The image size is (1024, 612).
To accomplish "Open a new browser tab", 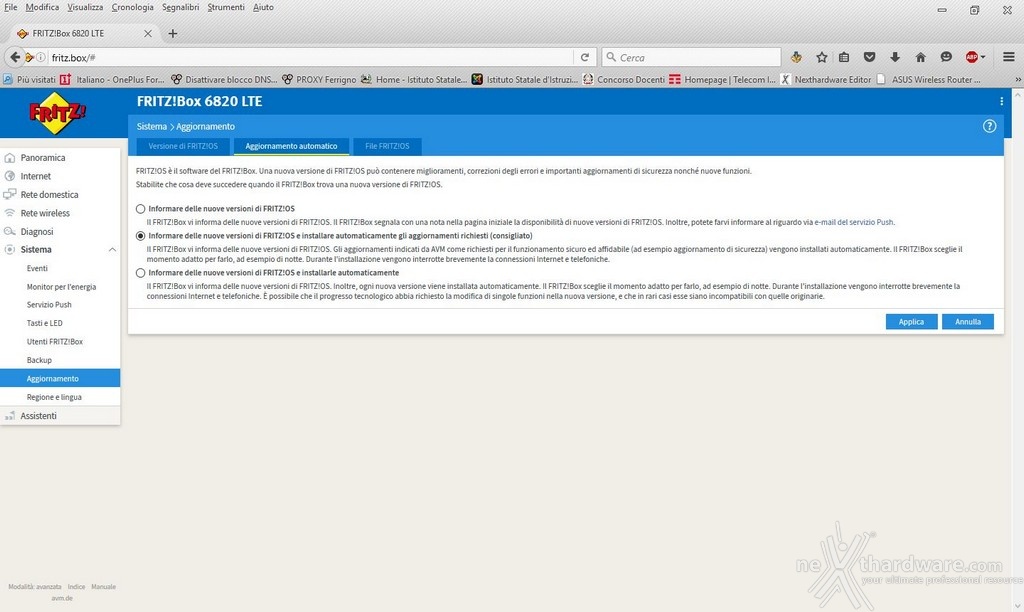I will point(172,33).
